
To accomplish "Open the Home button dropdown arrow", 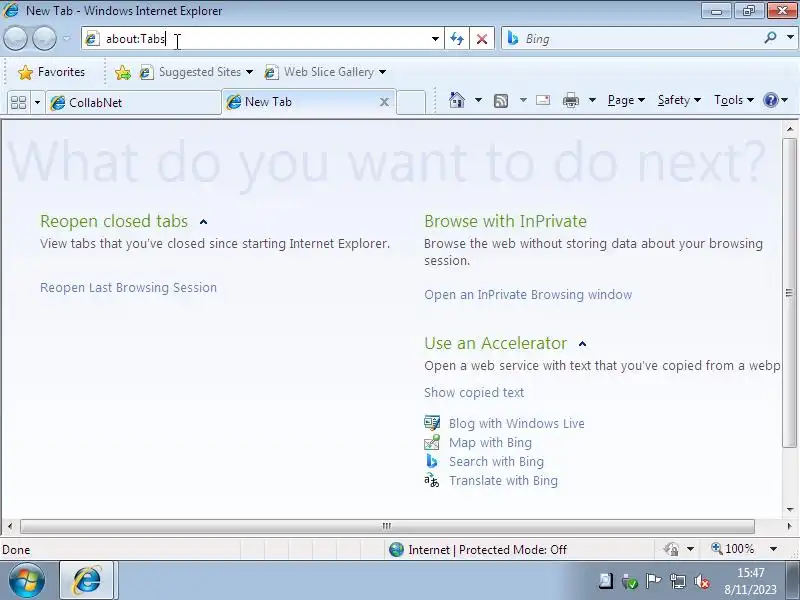I will (x=478, y=100).
